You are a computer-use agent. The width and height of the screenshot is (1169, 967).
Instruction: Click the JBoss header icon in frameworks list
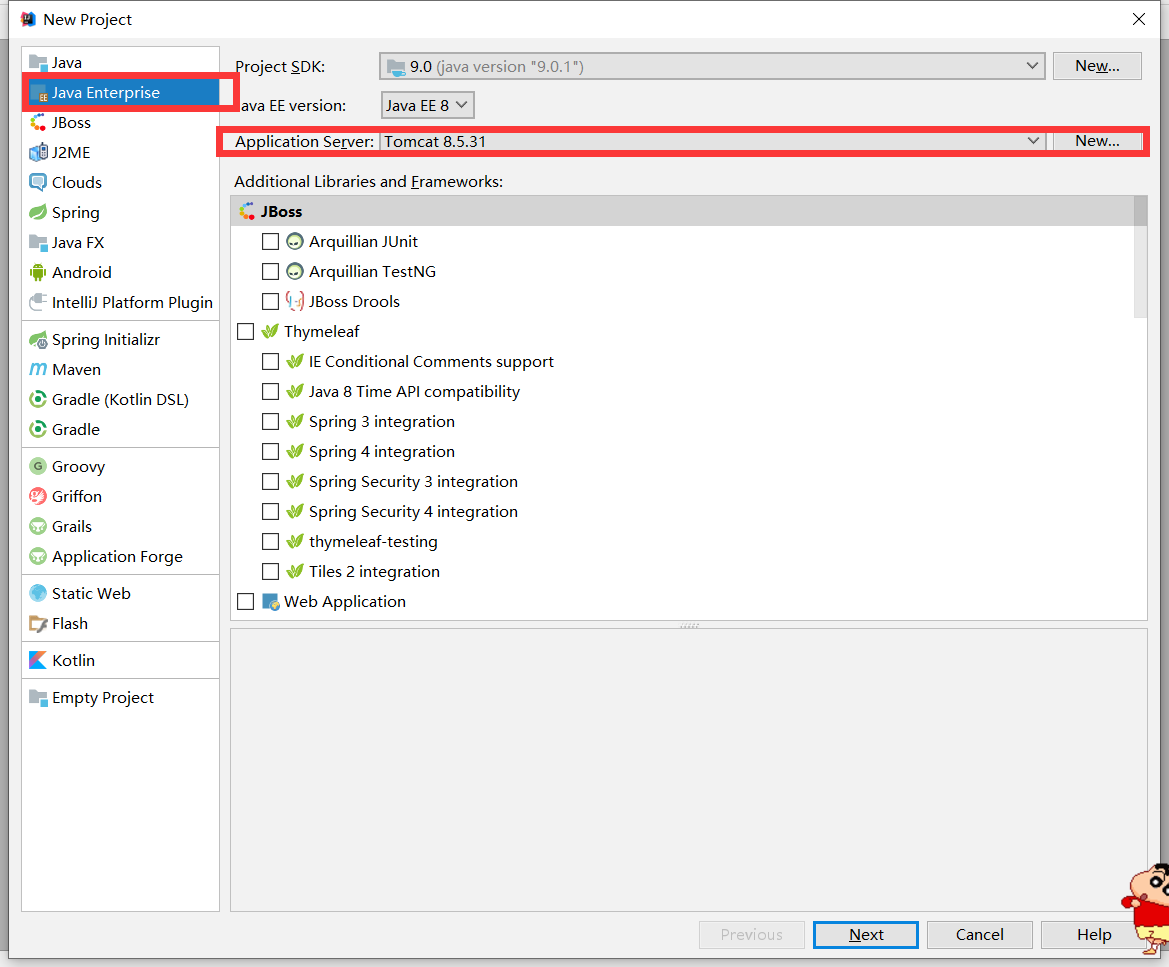tap(247, 212)
